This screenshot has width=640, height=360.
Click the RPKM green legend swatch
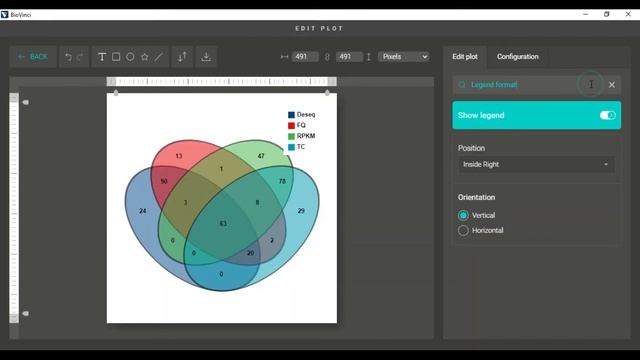tap(291, 136)
